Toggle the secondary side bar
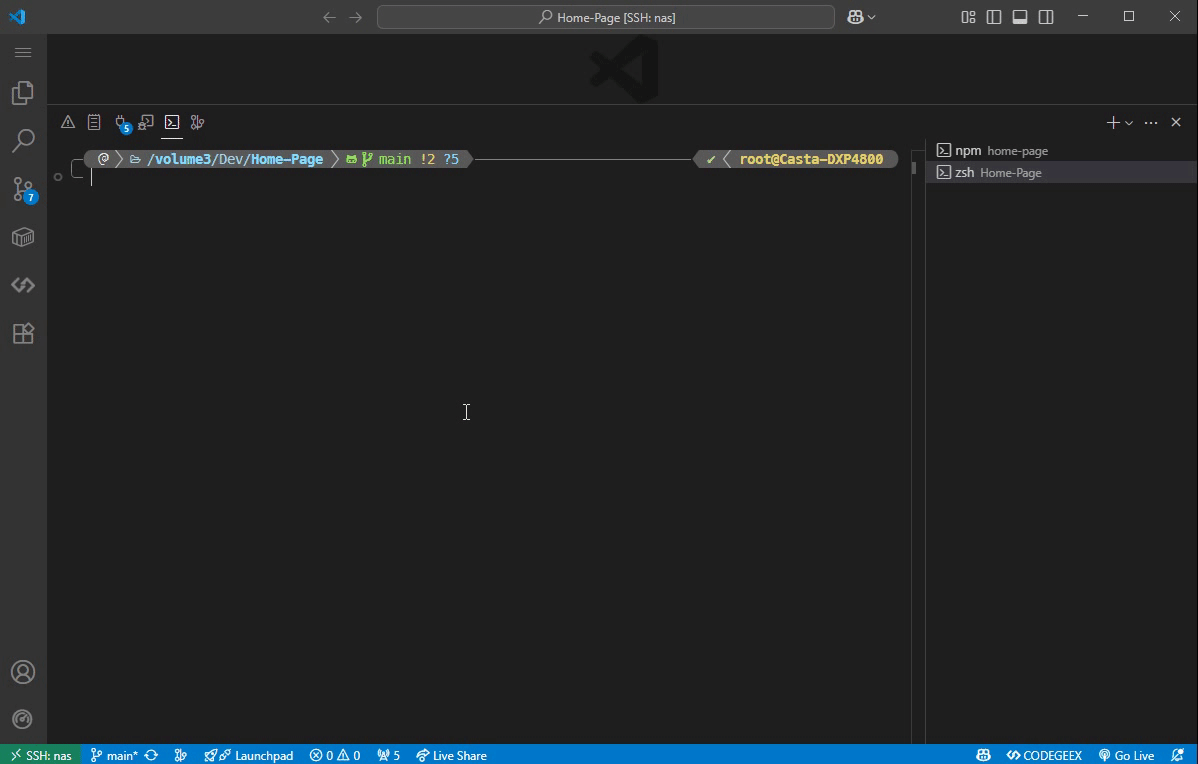The image size is (1198, 764). point(1046,17)
